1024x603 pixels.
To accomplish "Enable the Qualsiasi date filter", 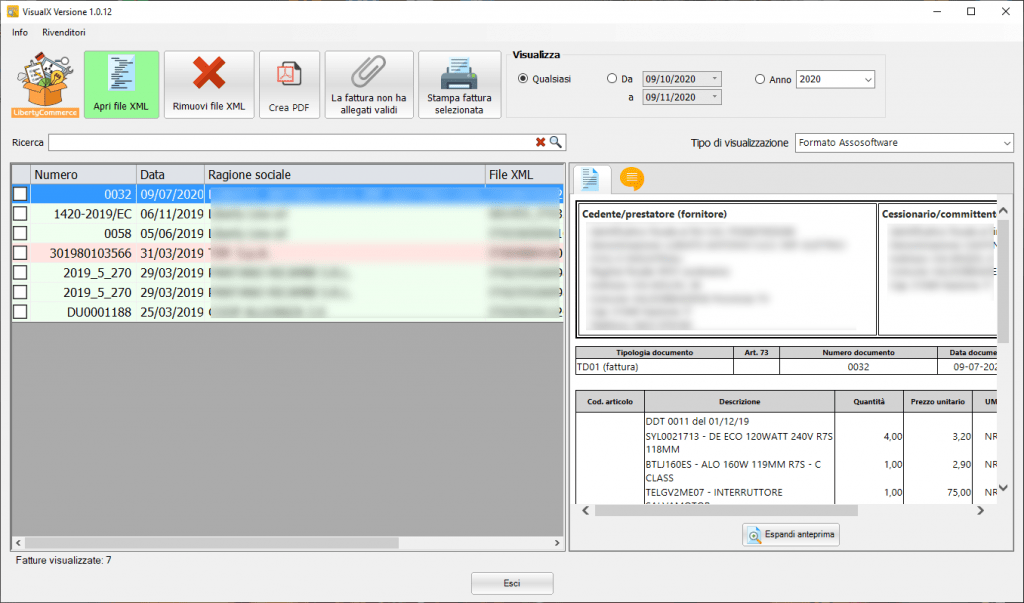I will [x=522, y=80].
